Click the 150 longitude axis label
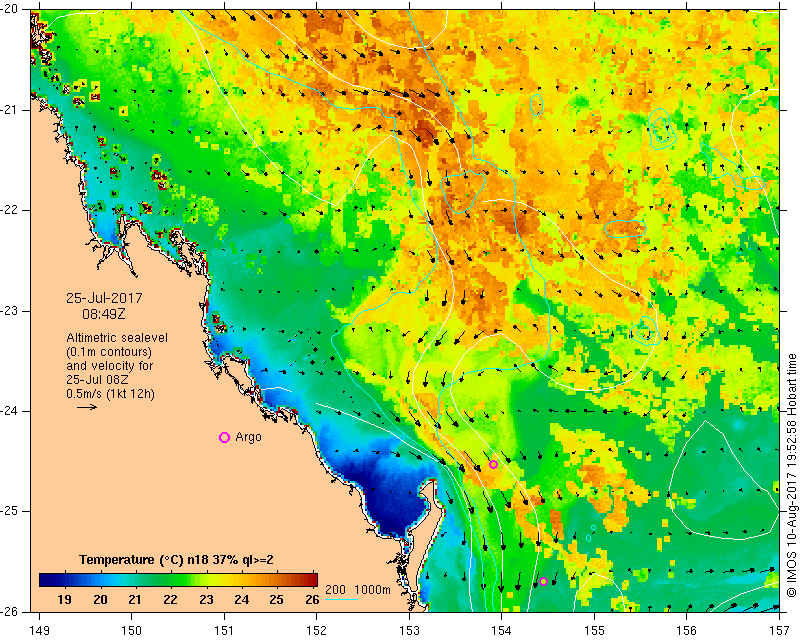 [132, 630]
